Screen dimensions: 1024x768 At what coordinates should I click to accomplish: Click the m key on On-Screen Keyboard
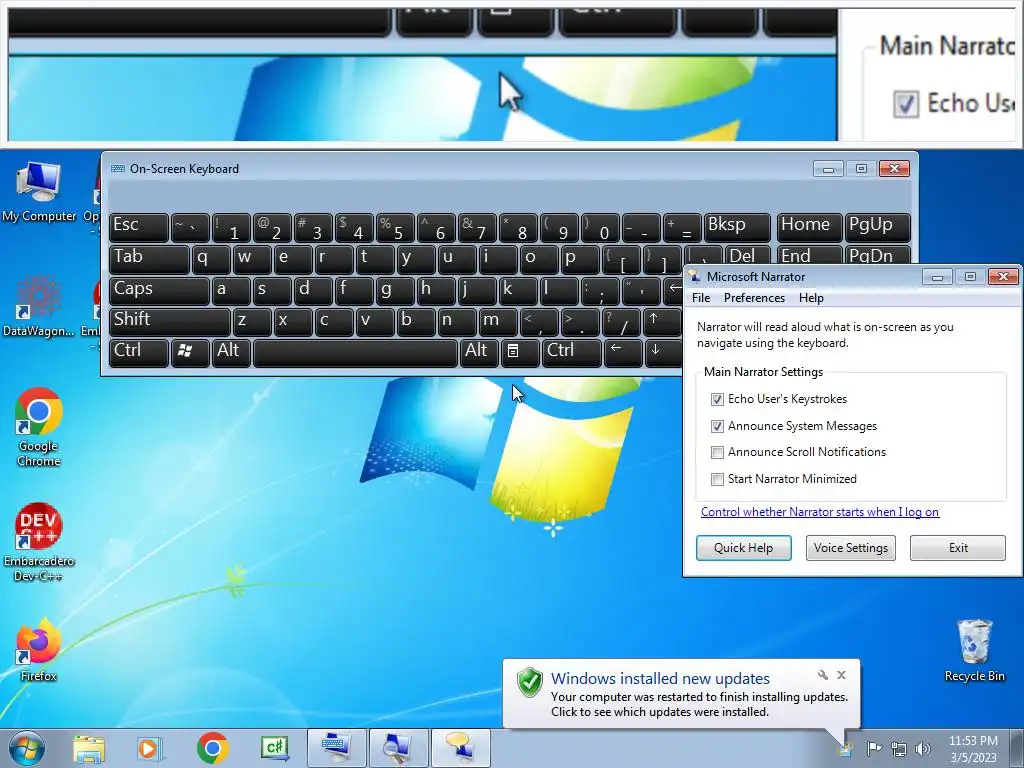coord(498,321)
